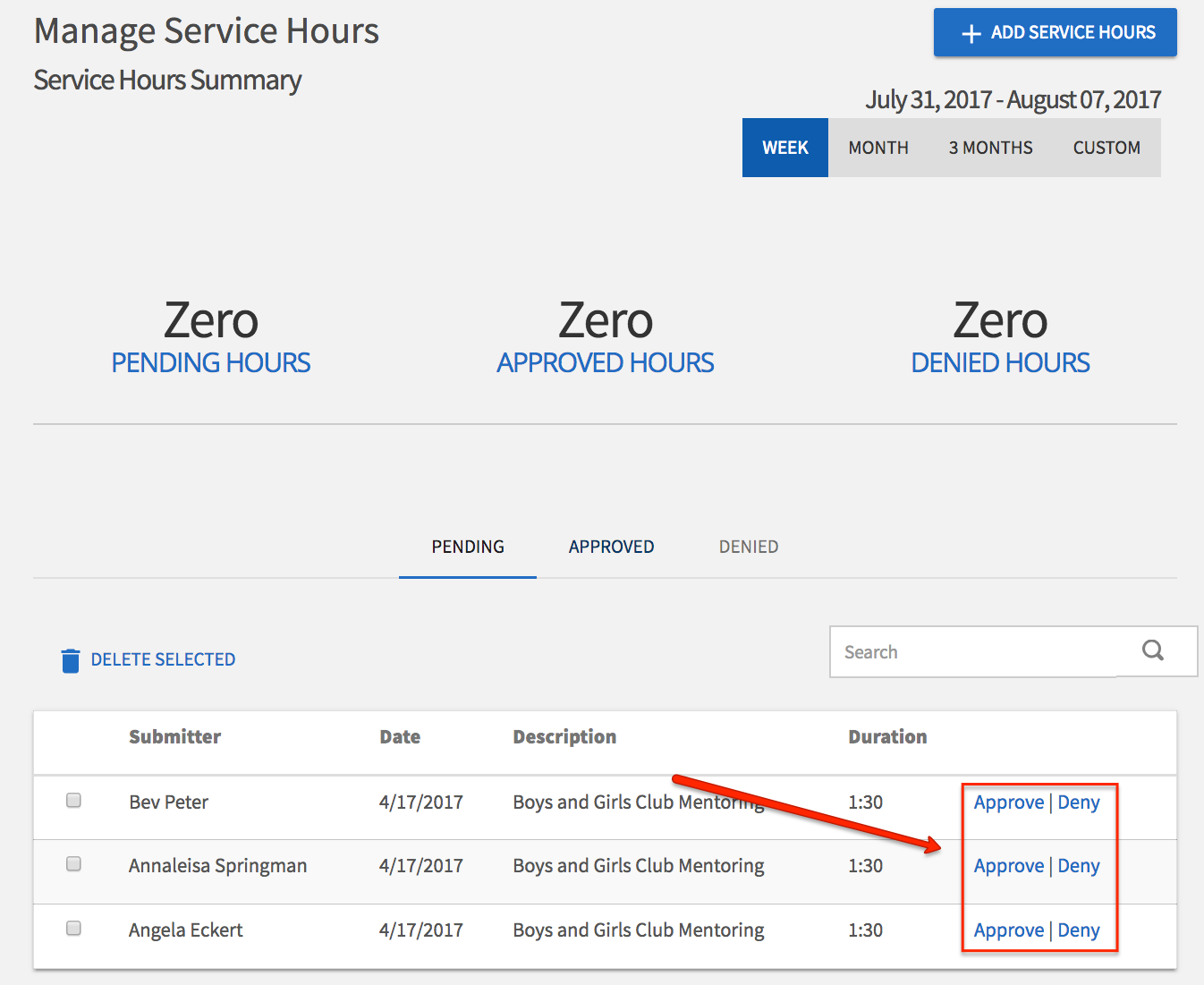Click the description in Annaleisa Springman's row
1204x985 pixels.
click(x=639, y=866)
